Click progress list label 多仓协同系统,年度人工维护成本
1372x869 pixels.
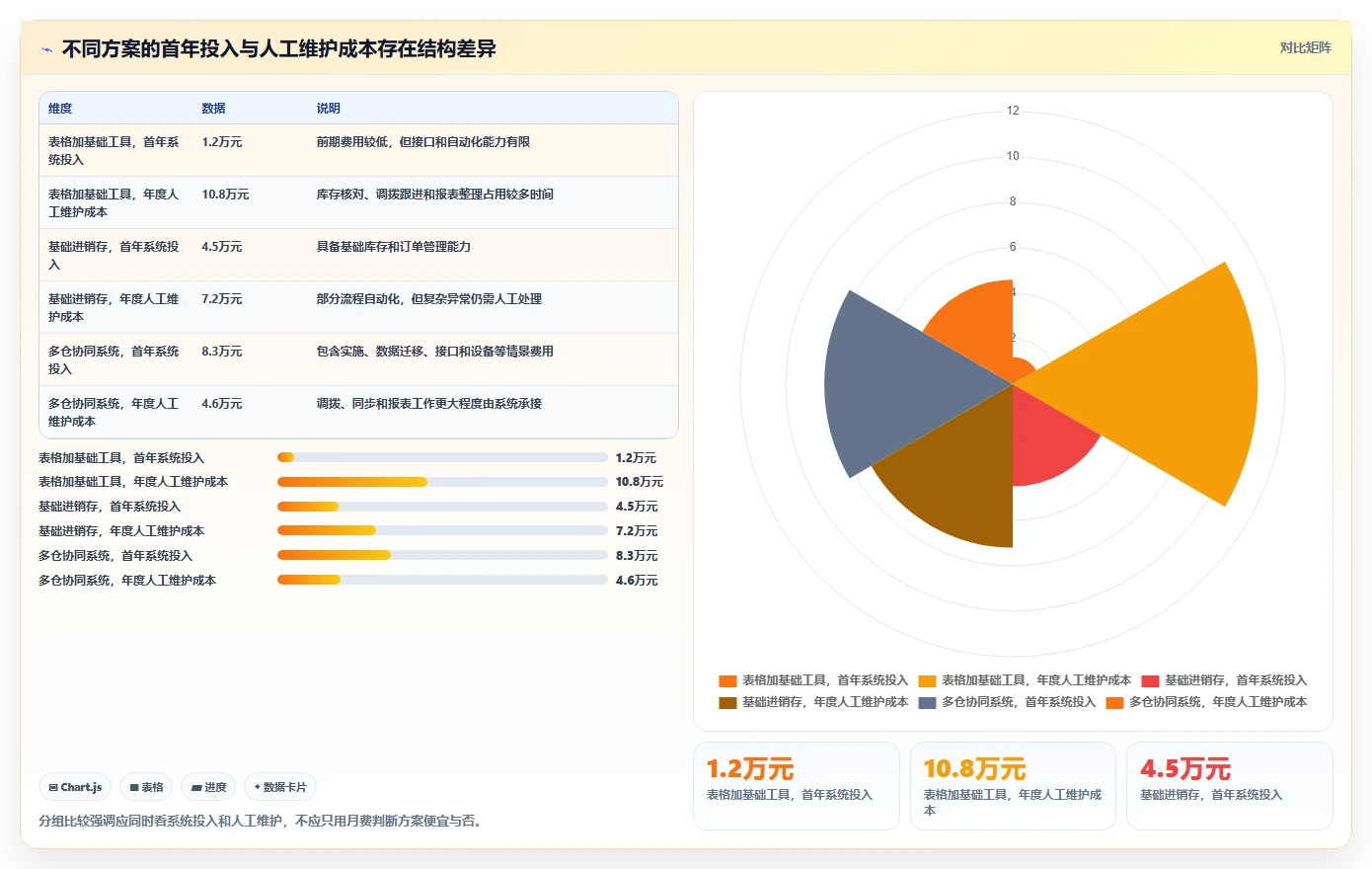tap(127, 581)
